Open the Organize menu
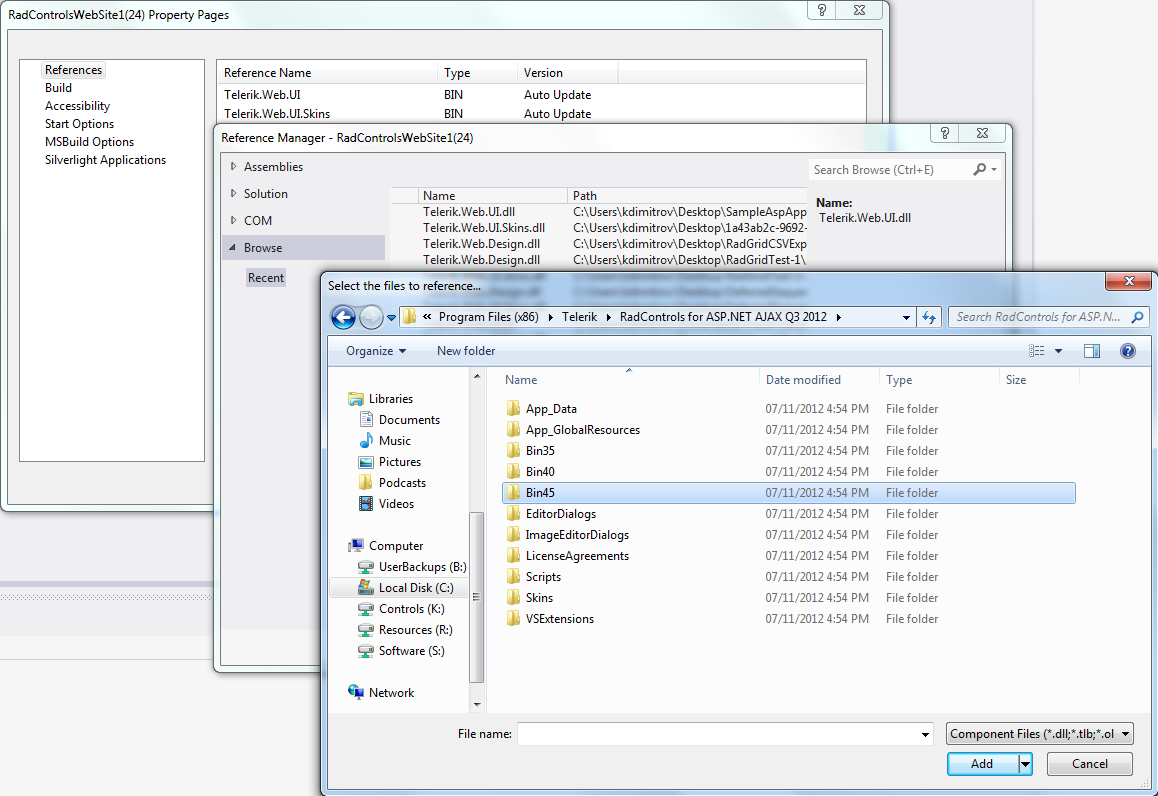This screenshot has width=1158, height=796. pos(376,351)
